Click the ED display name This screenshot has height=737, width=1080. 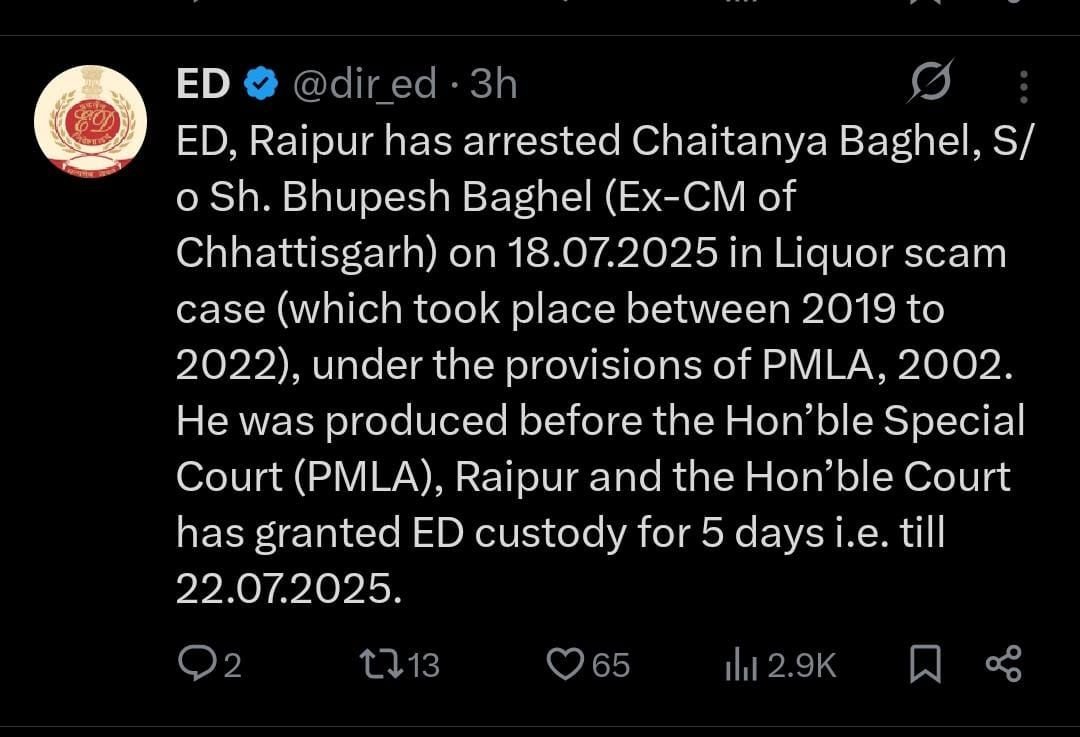tap(203, 85)
